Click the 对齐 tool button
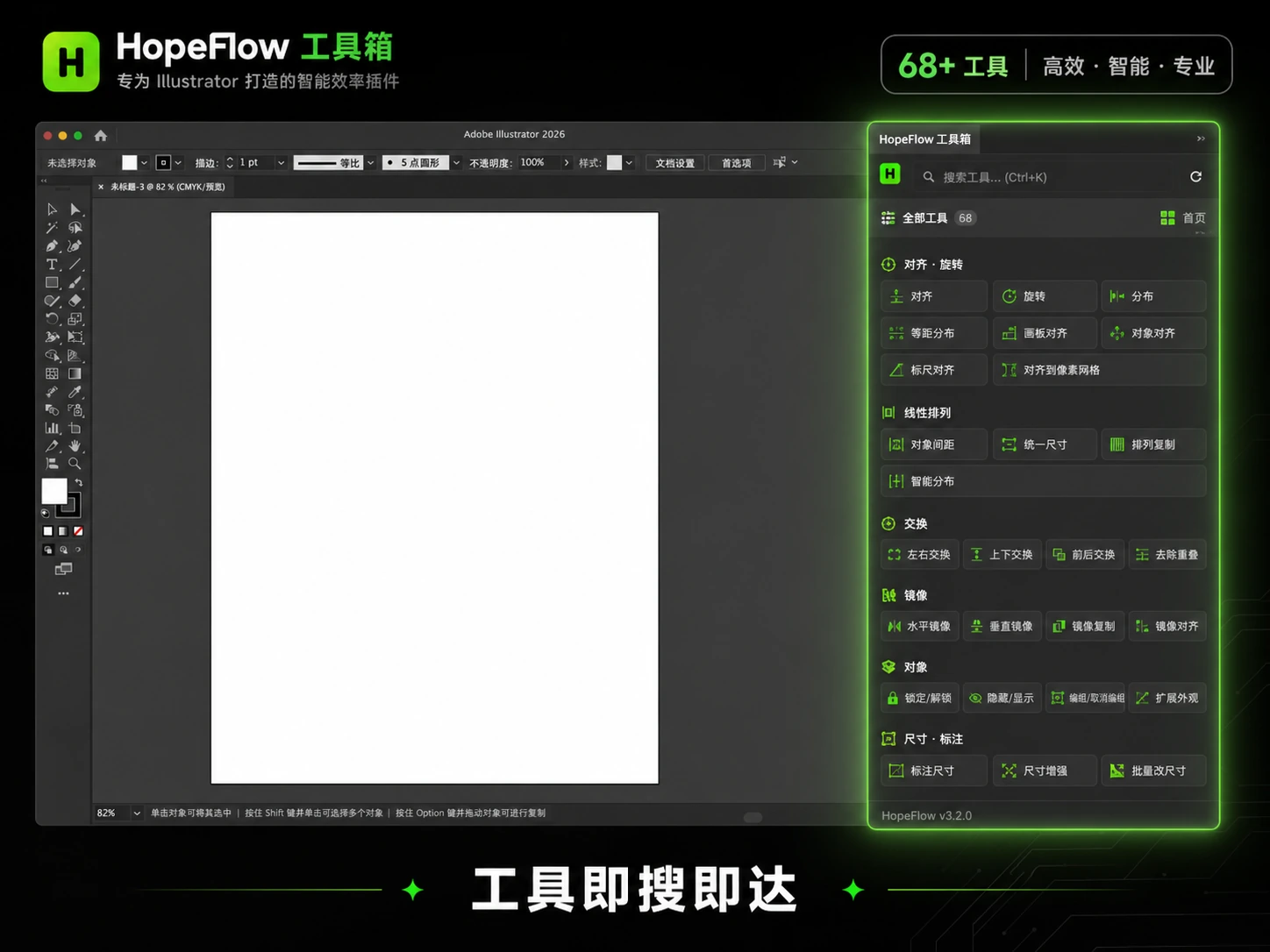The width and height of the screenshot is (1270, 952). click(934, 296)
